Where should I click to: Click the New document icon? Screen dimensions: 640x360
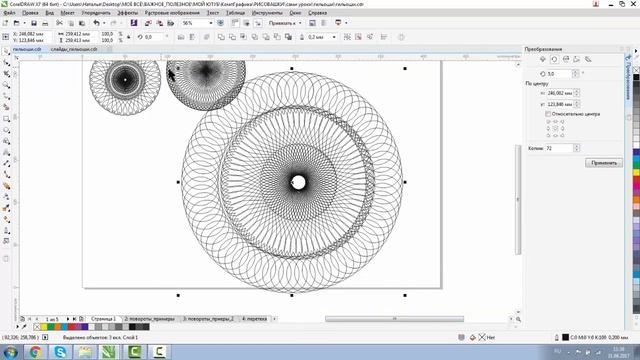[5, 23]
